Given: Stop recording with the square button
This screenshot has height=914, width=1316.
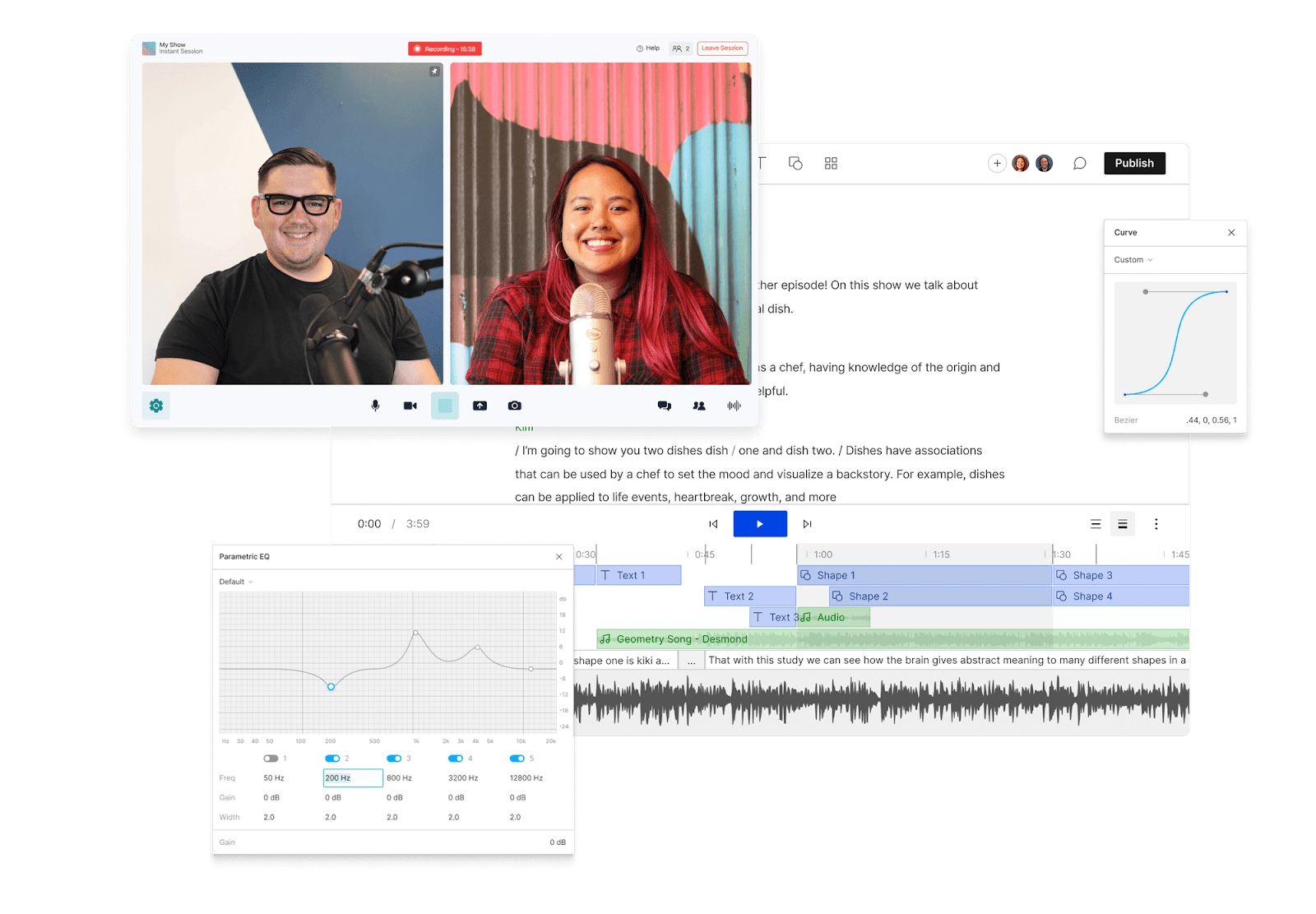Looking at the screenshot, I should coord(445,406).
